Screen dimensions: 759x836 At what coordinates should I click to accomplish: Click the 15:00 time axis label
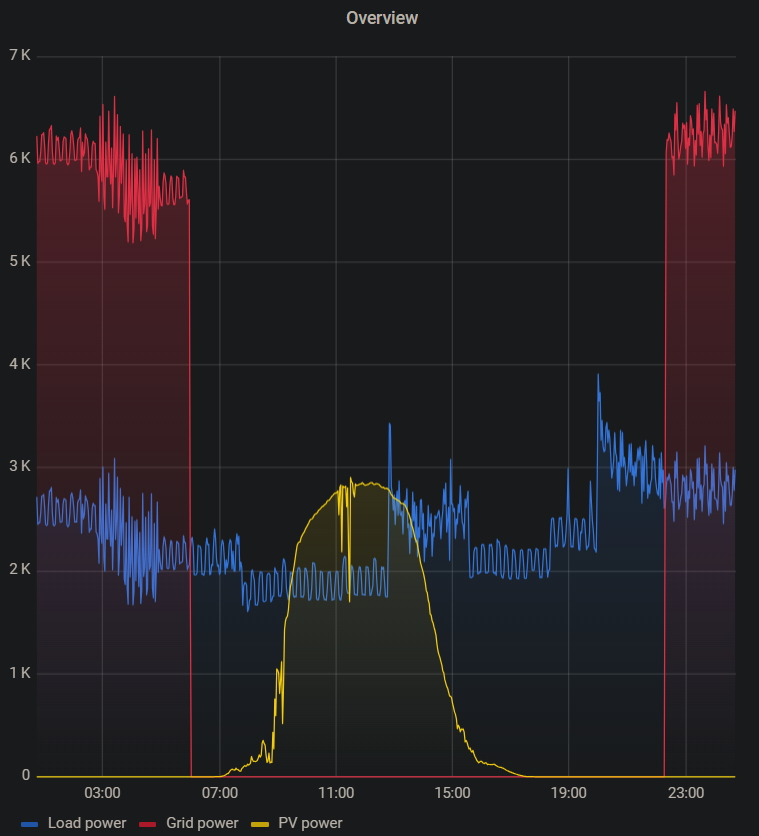pos(452,793)
